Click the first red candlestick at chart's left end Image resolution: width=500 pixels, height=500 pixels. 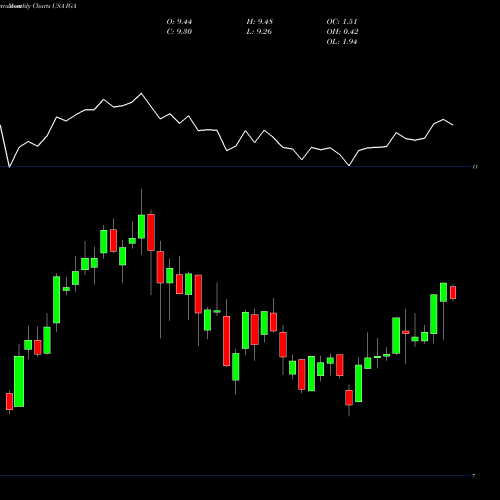9,401
